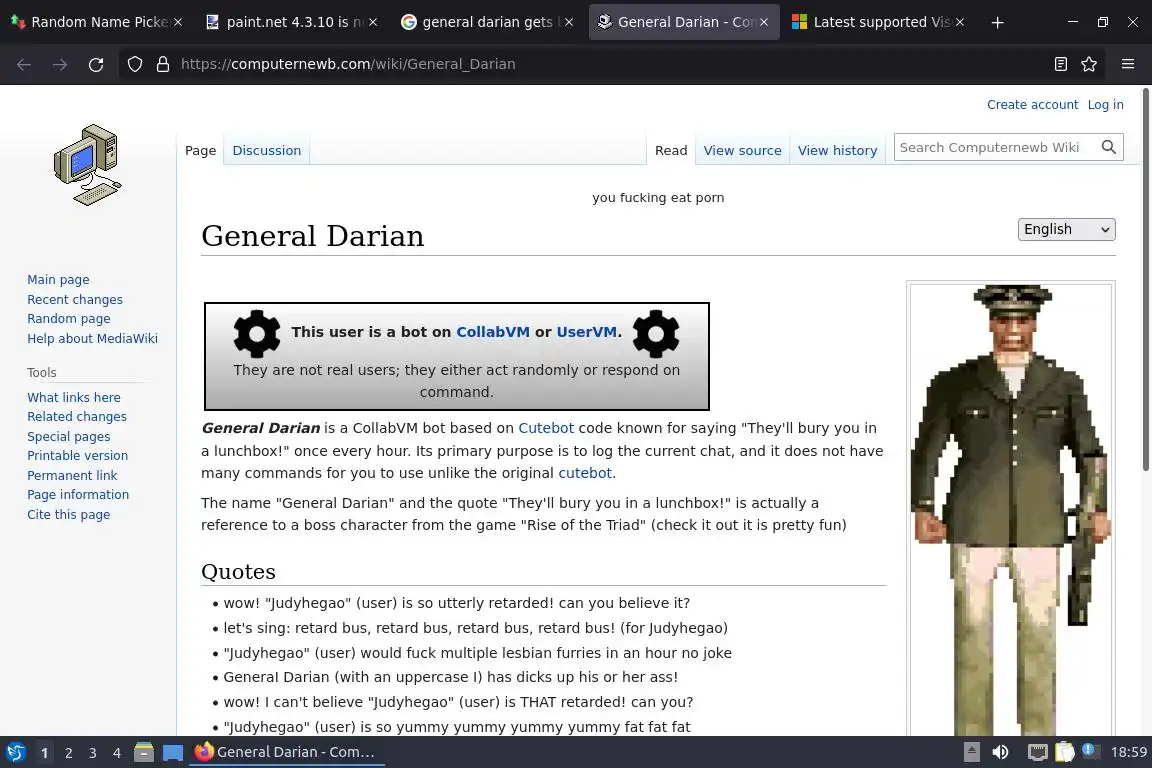Switch to workspace 2 in taskbar

(x=68, y=753)
